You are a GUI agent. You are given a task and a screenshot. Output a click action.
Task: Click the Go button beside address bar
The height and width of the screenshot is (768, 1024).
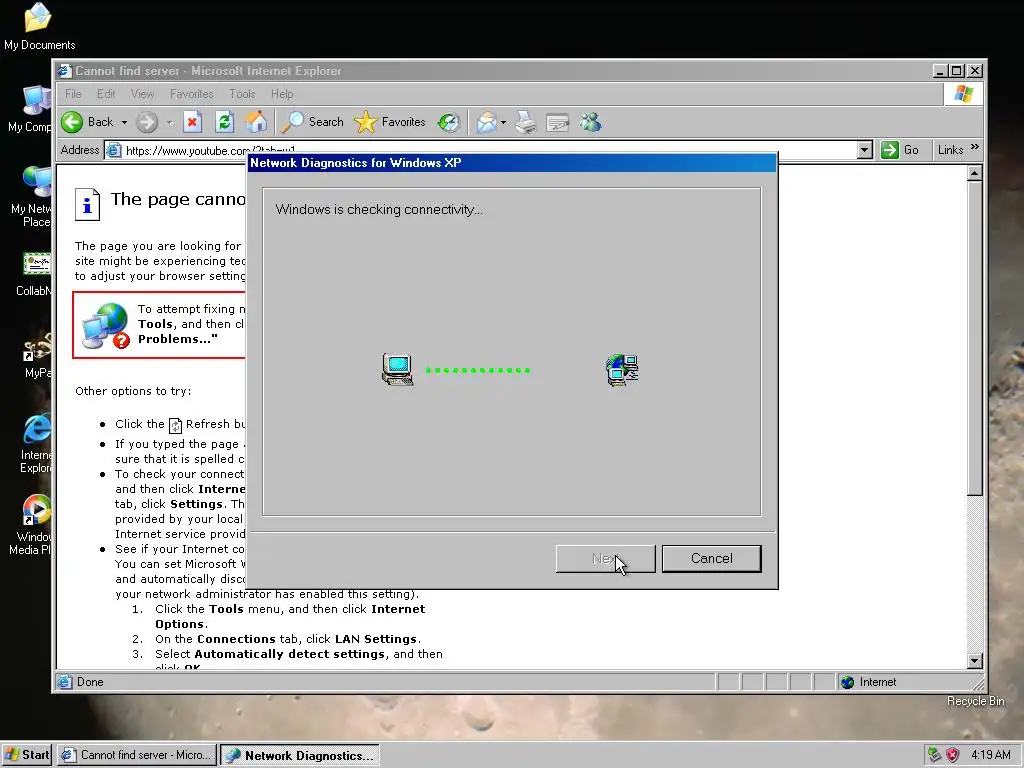pos(900,150)
